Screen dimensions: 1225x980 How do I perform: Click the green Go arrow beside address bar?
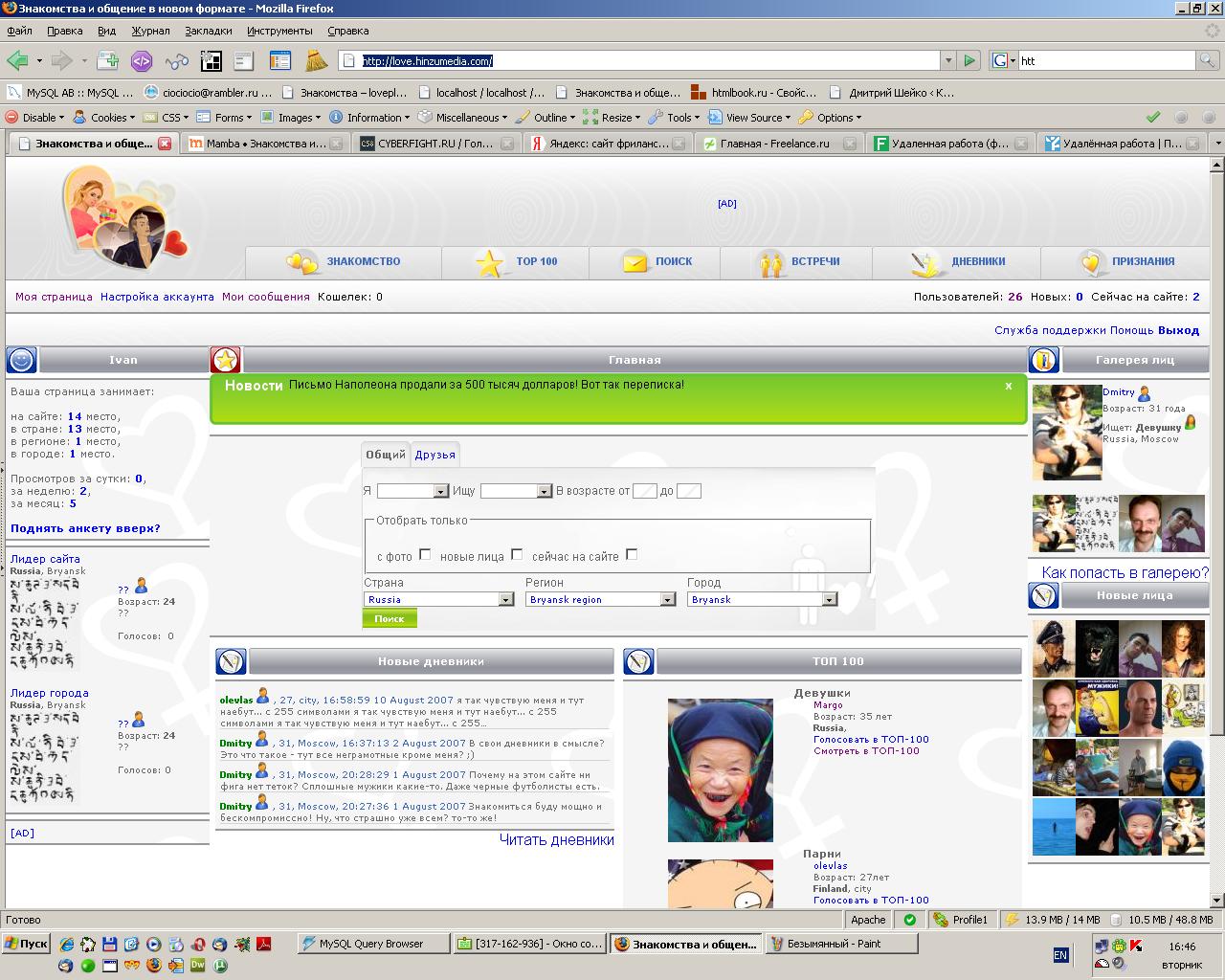969,60
